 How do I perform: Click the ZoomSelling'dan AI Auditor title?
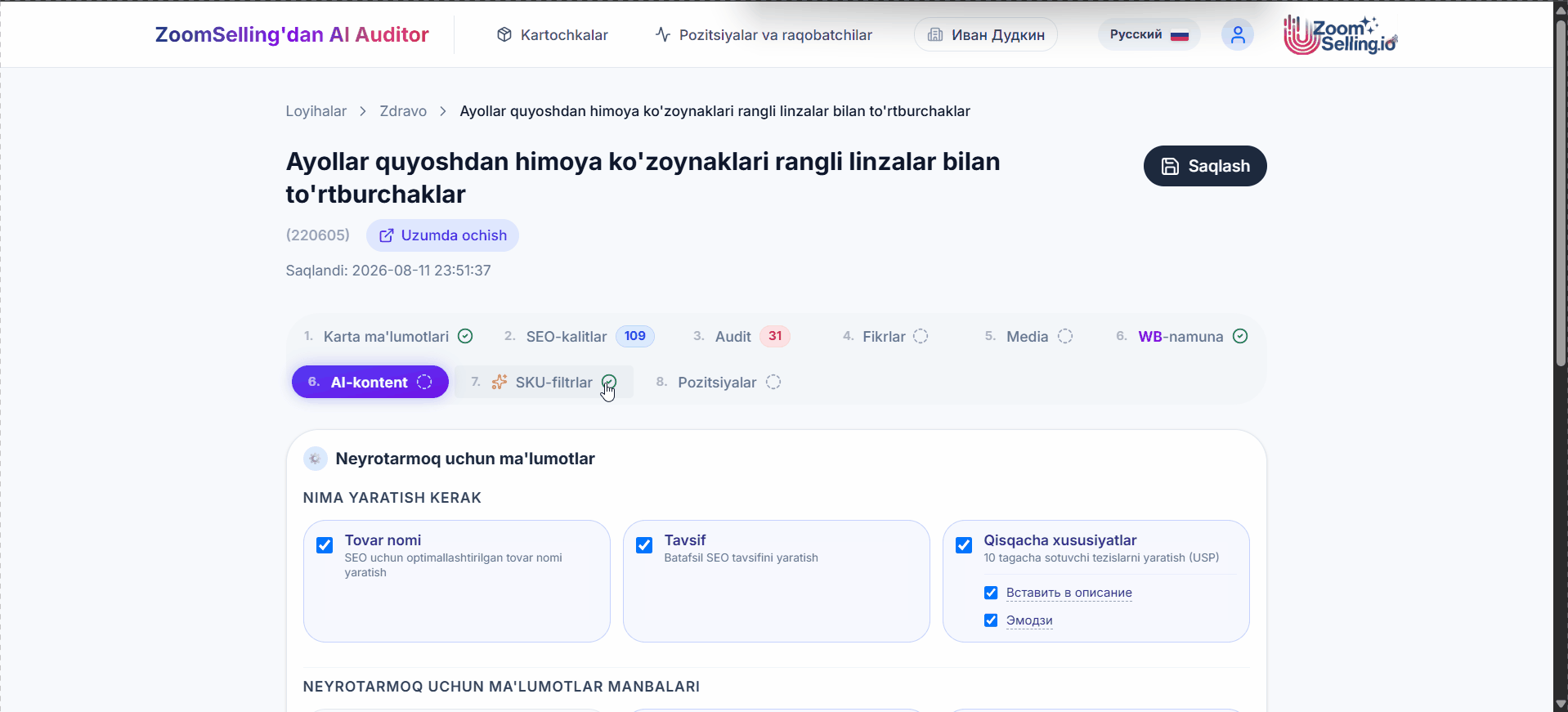292,34
